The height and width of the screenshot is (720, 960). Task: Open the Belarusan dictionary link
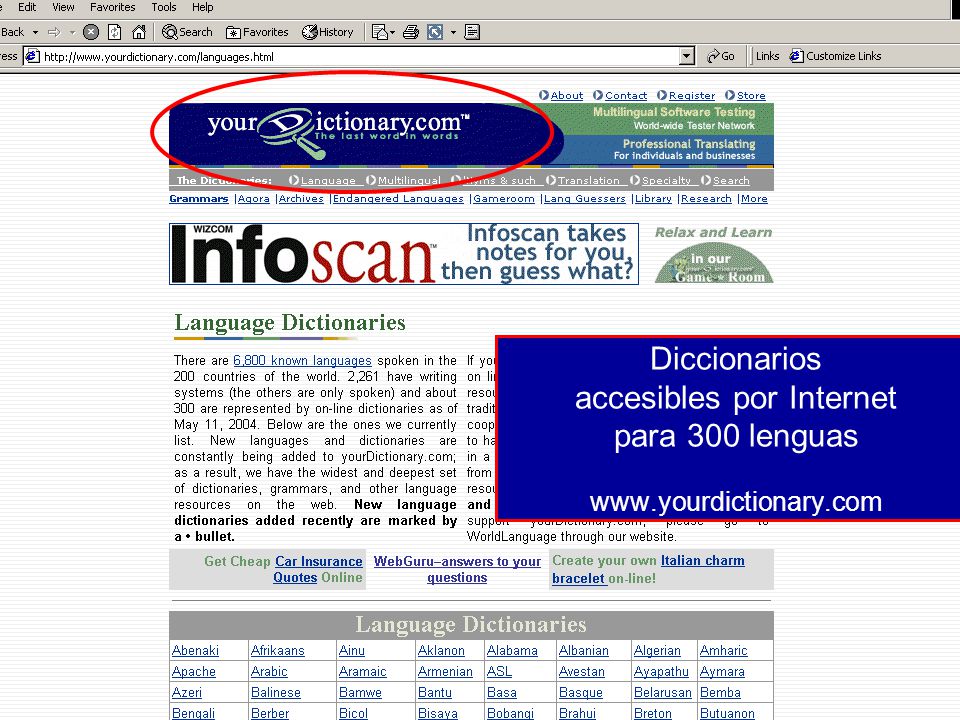tap(662, 692)
